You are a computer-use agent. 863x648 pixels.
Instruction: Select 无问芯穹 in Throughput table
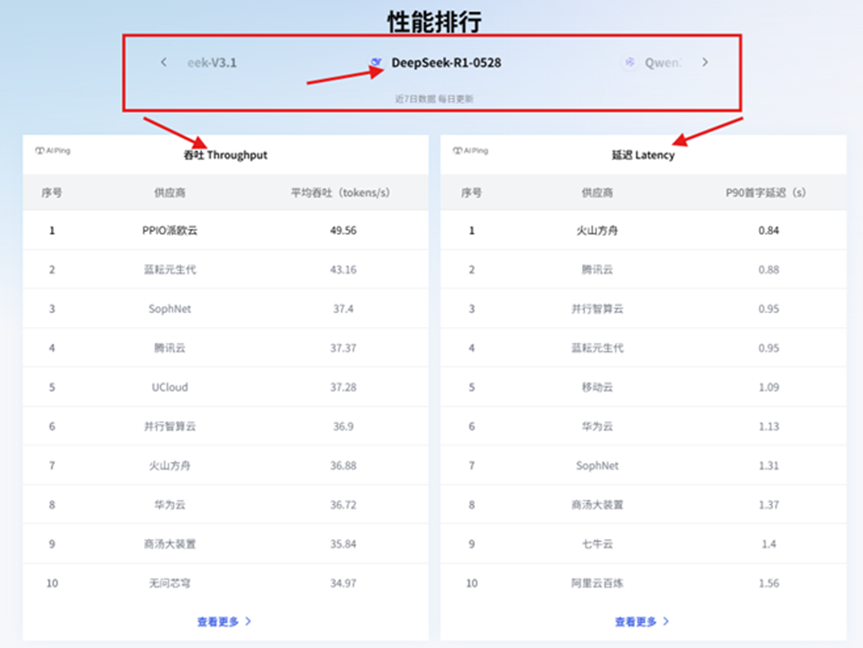(x=170, y=583)
